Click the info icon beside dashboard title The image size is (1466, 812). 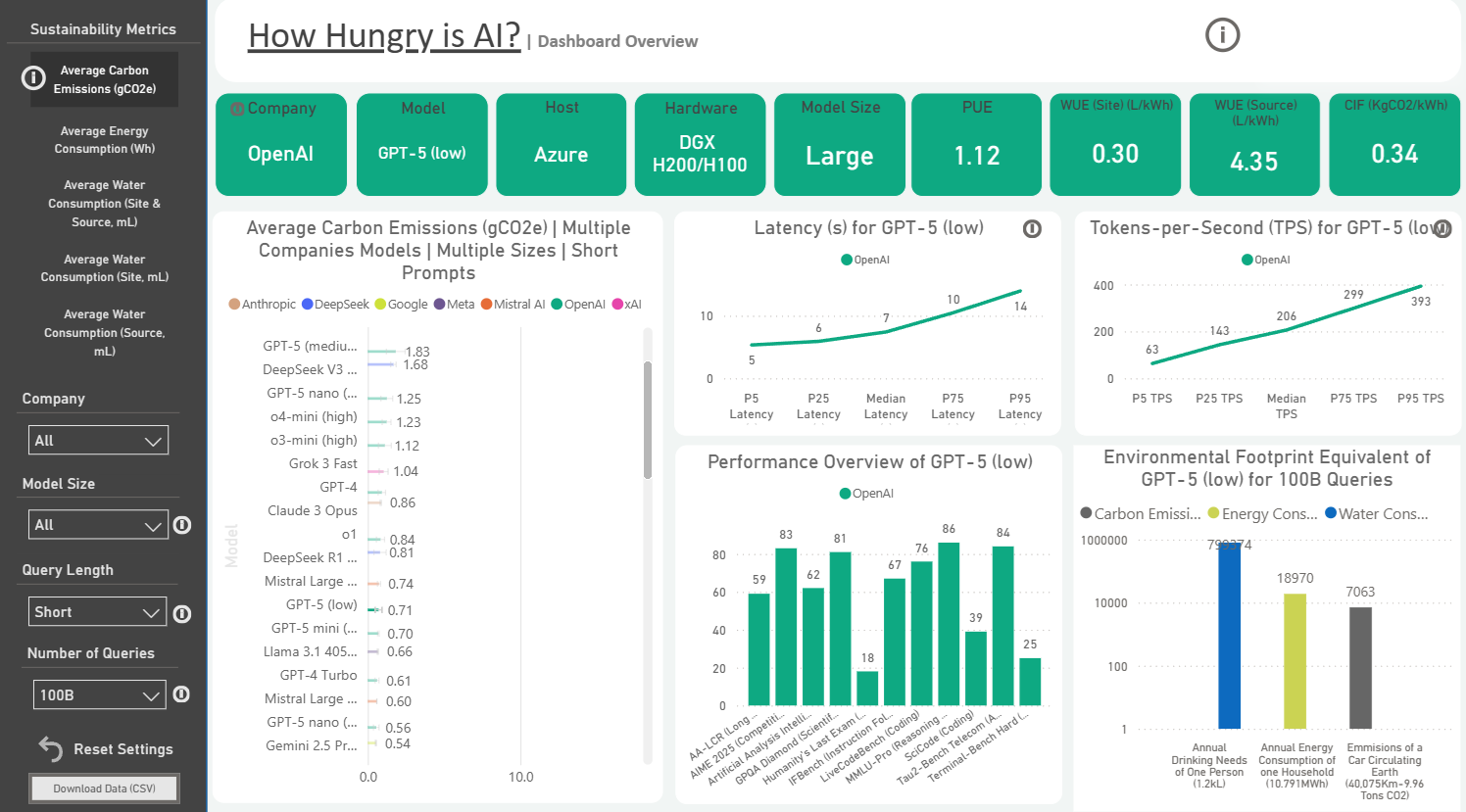coord(1222,35)
